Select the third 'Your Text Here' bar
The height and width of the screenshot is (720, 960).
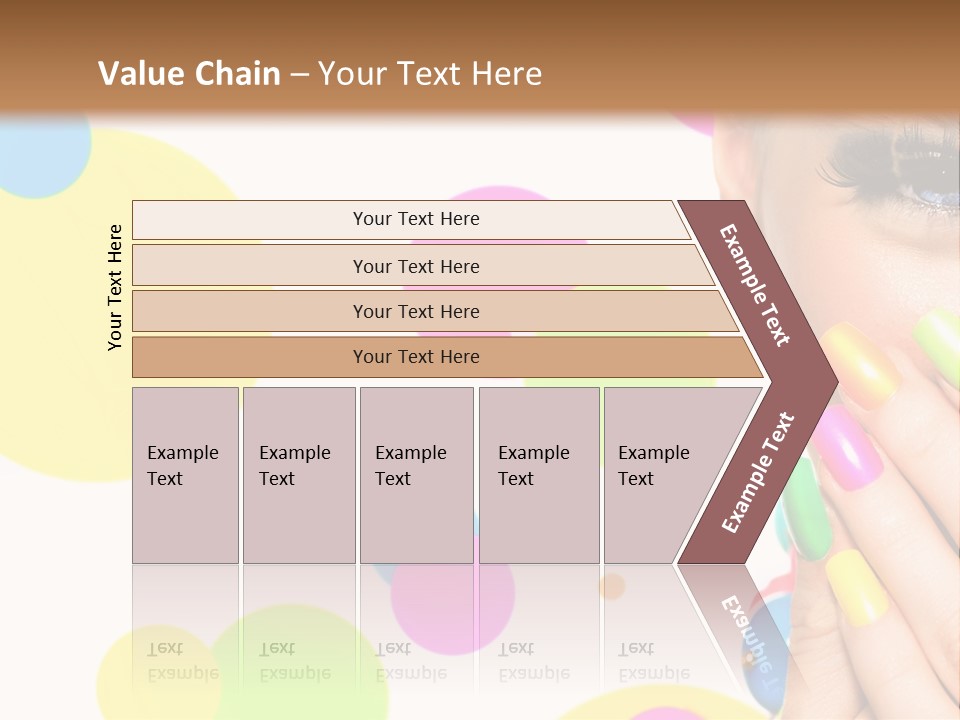click(416, 311)
